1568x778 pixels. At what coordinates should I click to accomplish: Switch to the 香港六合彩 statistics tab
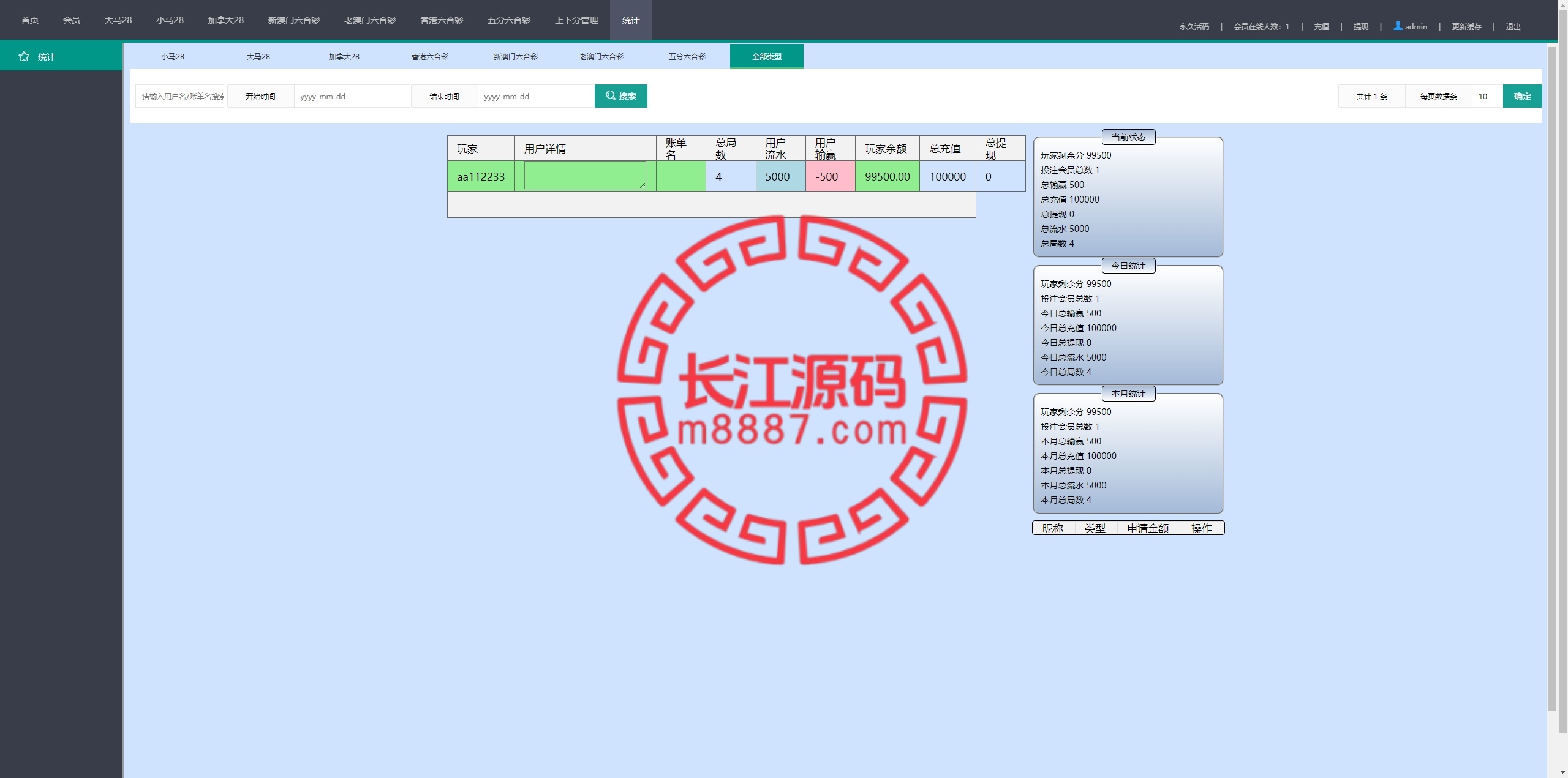(x=430, y=56)
